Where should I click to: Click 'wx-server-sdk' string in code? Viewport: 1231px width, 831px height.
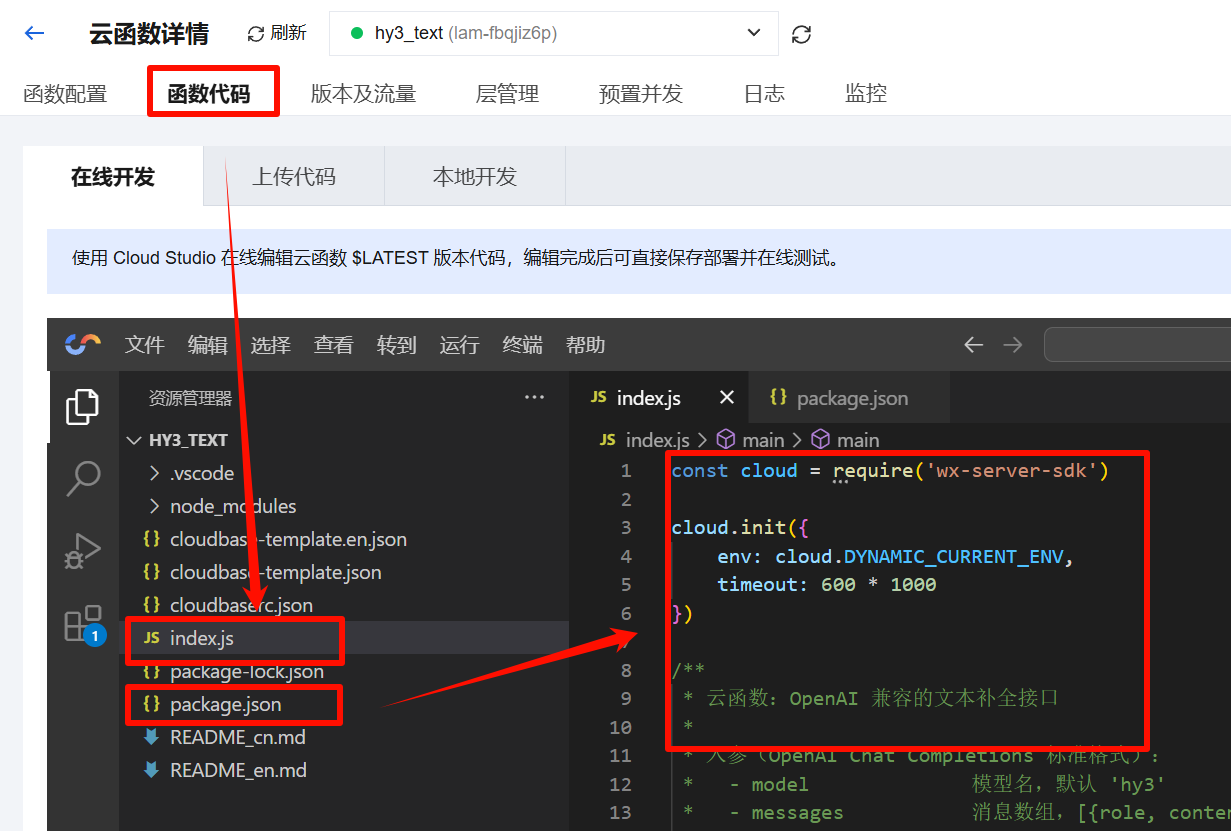click(1013, 471)
